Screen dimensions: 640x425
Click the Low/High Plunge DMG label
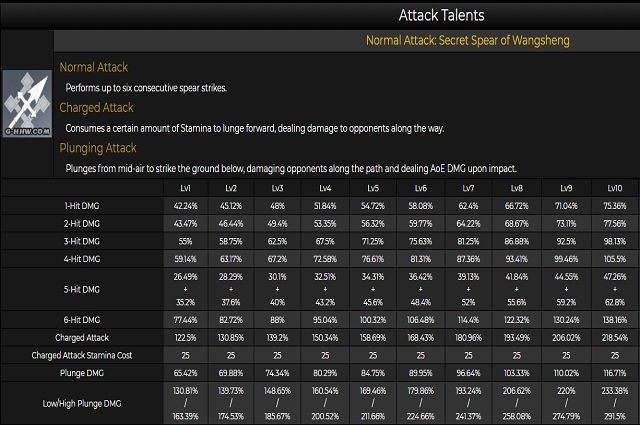click(x=82, y=403)
